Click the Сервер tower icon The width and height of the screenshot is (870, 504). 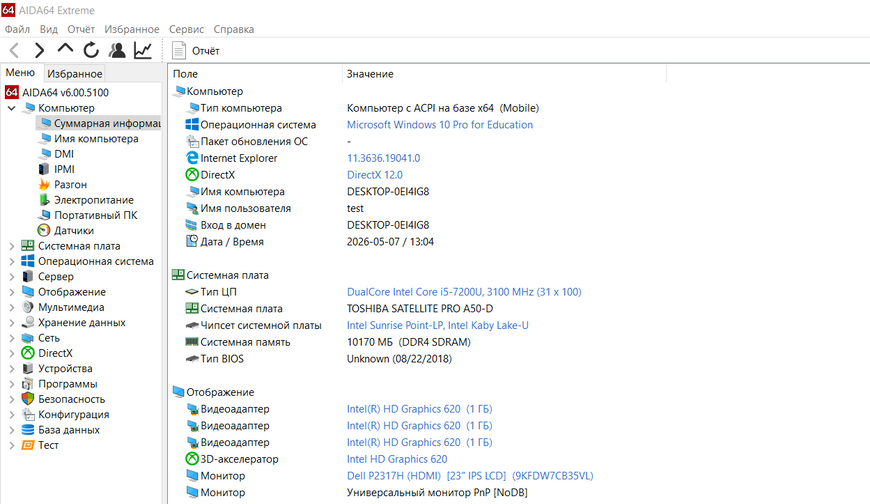[28, 276]
